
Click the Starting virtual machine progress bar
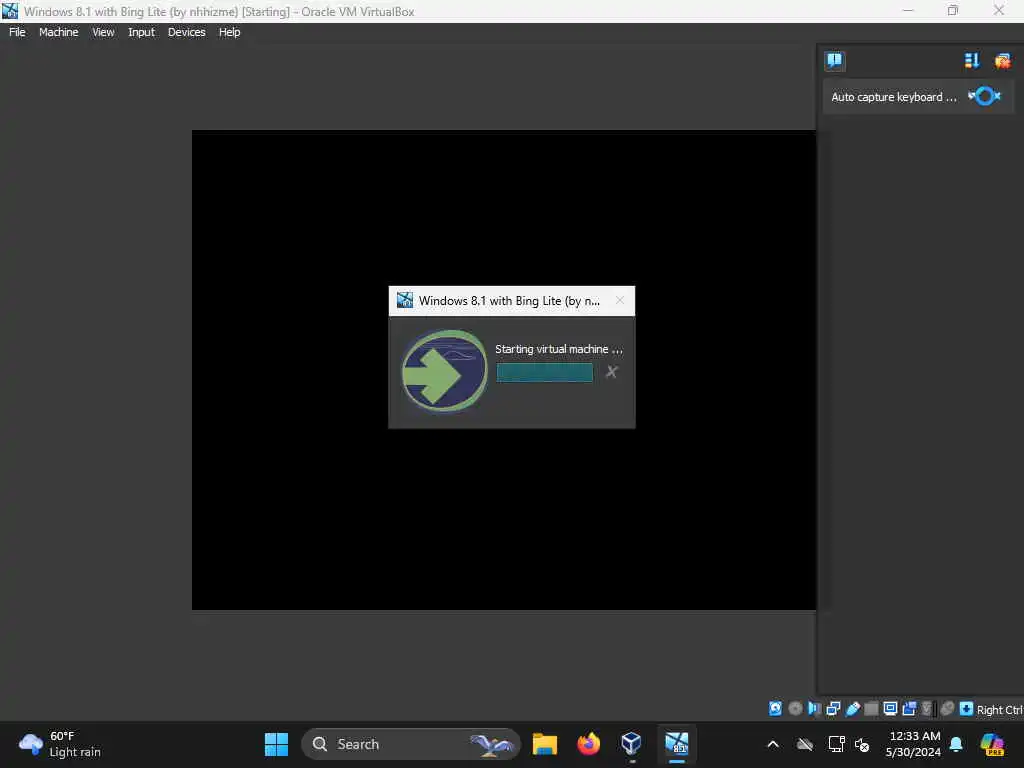tap(545, 372)
